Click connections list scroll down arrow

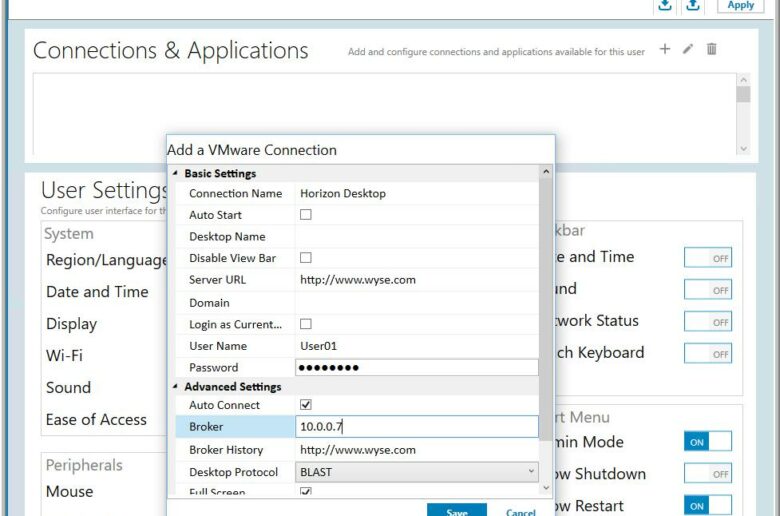coord(743,148)
